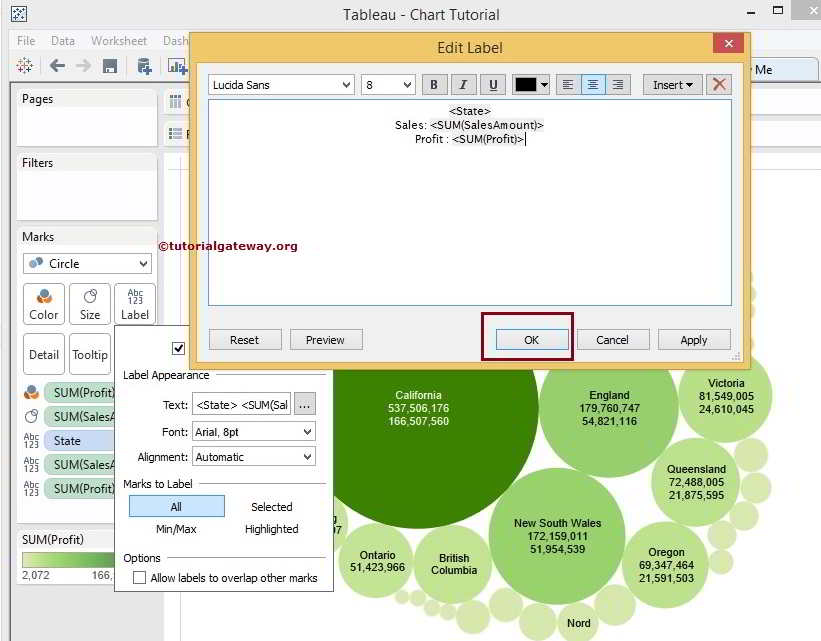821x641 pixels.
Task: Enable Allow labels to overlap other marks
Action: [x=139, y=578]
